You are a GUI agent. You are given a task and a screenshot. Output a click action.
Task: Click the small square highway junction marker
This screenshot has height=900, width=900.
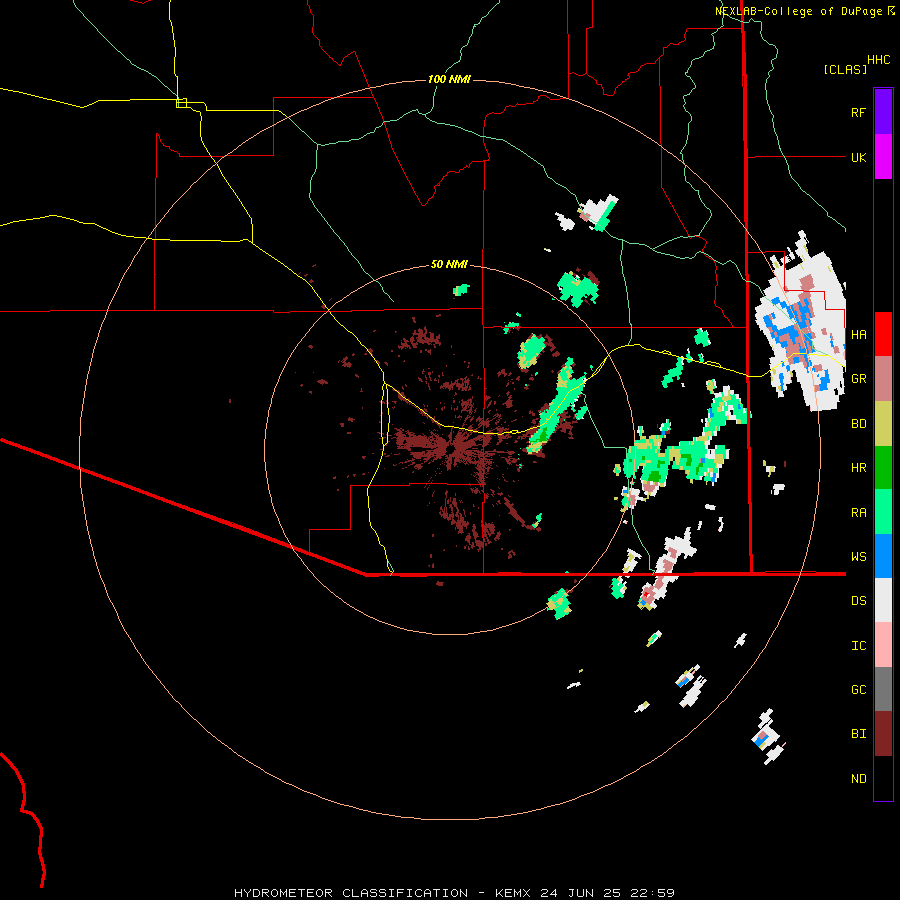pyautogui.click(x=181, y=103)
